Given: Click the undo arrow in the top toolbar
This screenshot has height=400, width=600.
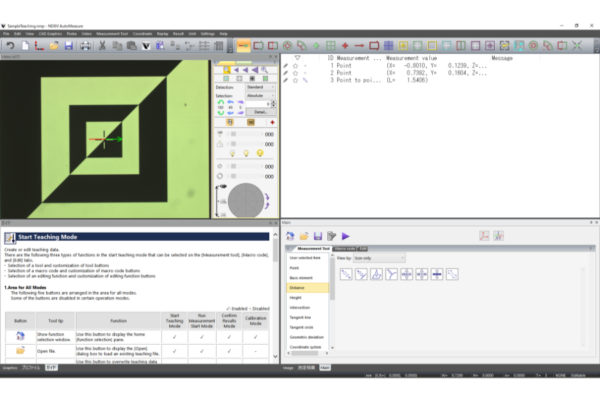Looking at the screenshot, I should [x=10, y=46].
